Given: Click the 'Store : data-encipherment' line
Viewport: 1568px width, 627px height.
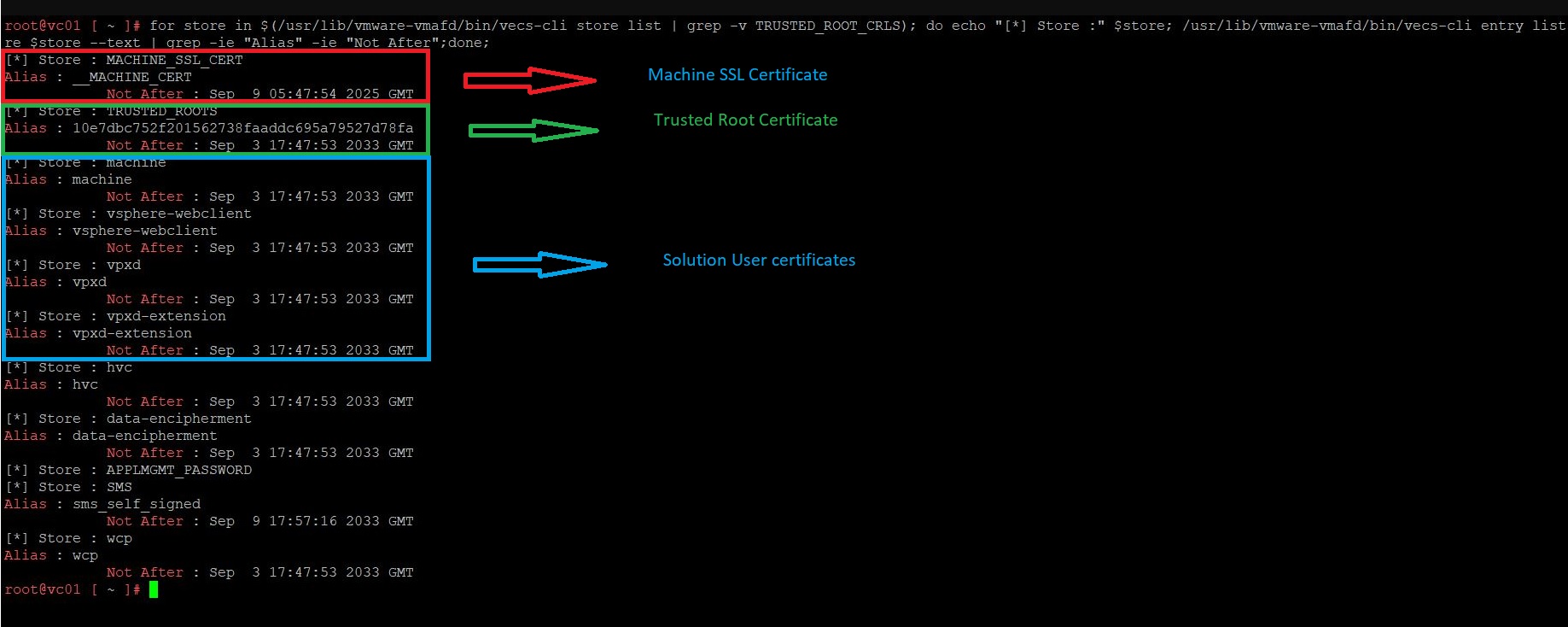Looking at the screenshot, I should click(x=129, y=419).
